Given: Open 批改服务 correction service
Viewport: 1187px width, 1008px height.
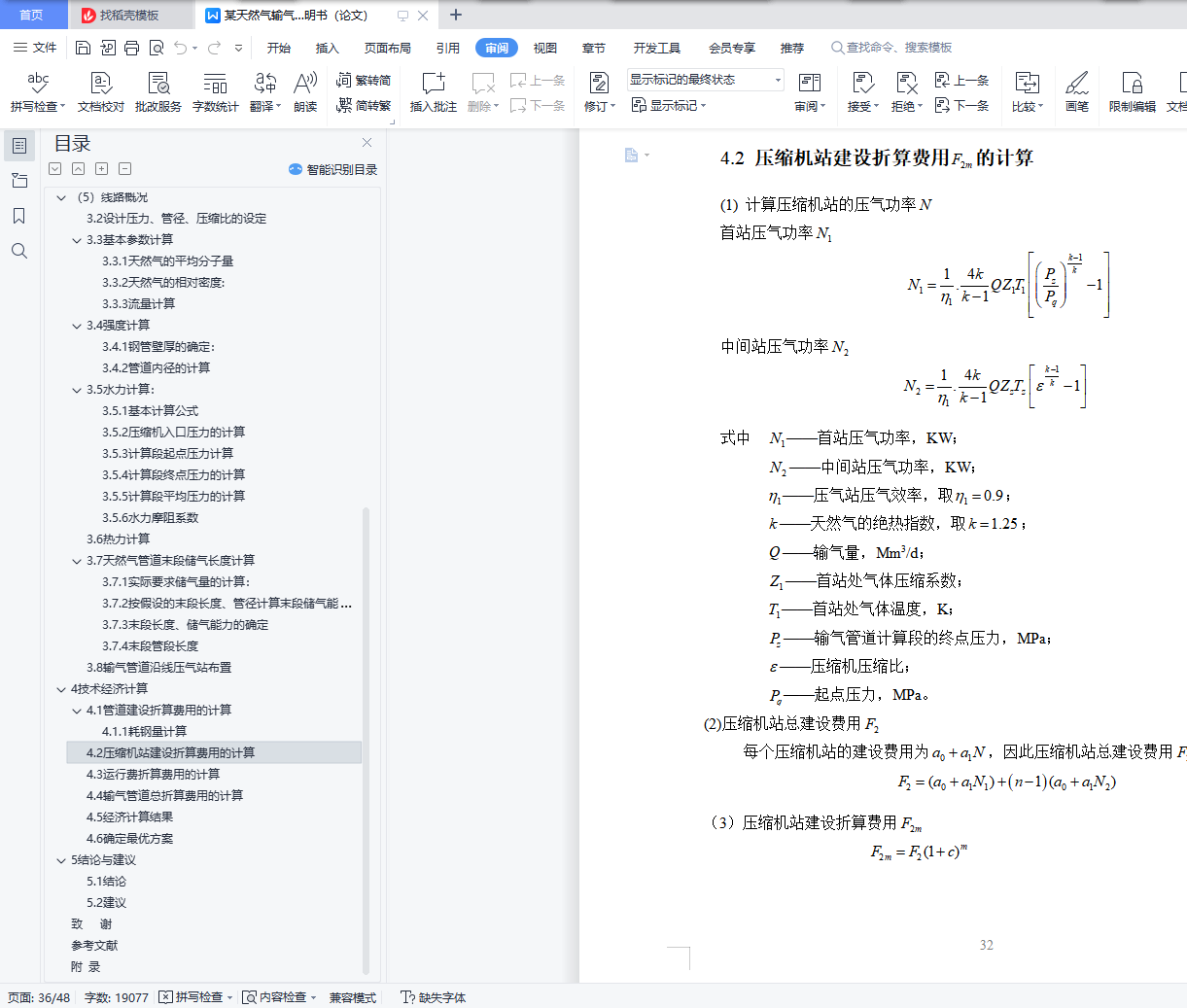Looking at the screenshot, I should point(158,92).
